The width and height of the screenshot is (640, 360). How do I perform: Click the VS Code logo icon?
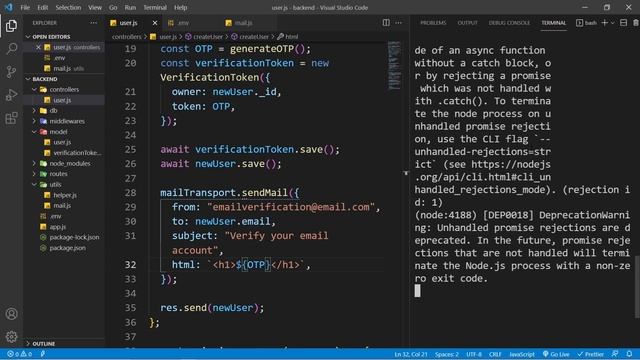tap(9, 7)
